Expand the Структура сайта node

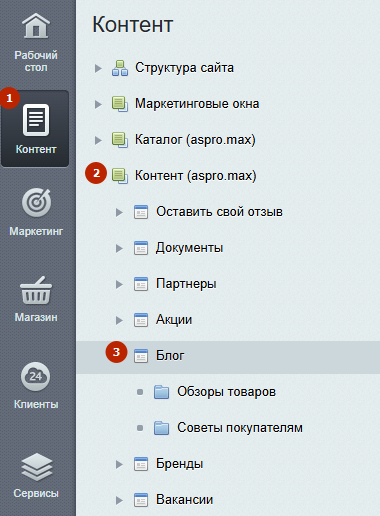point(98,68)
